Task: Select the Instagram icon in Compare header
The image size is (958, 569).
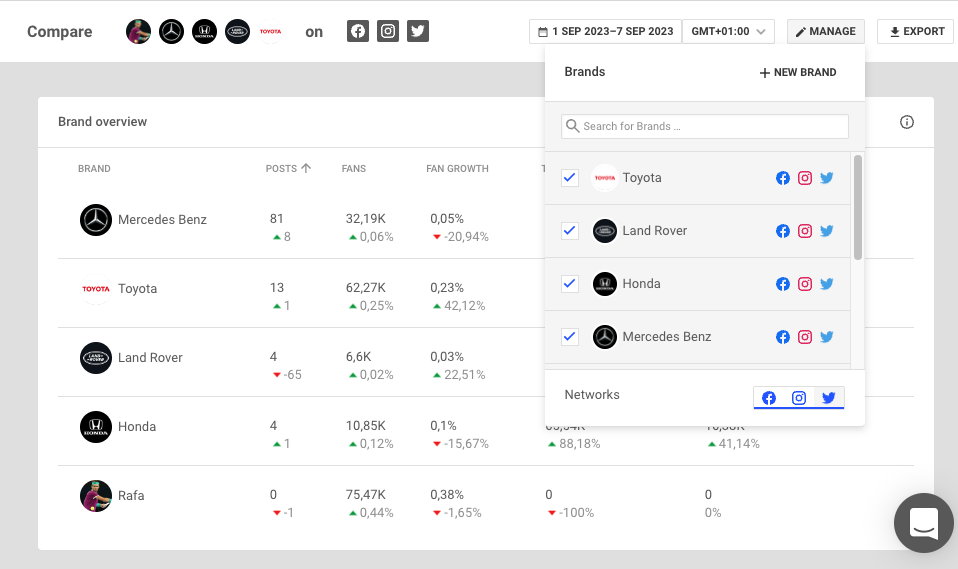Action: tap(388, 31)
